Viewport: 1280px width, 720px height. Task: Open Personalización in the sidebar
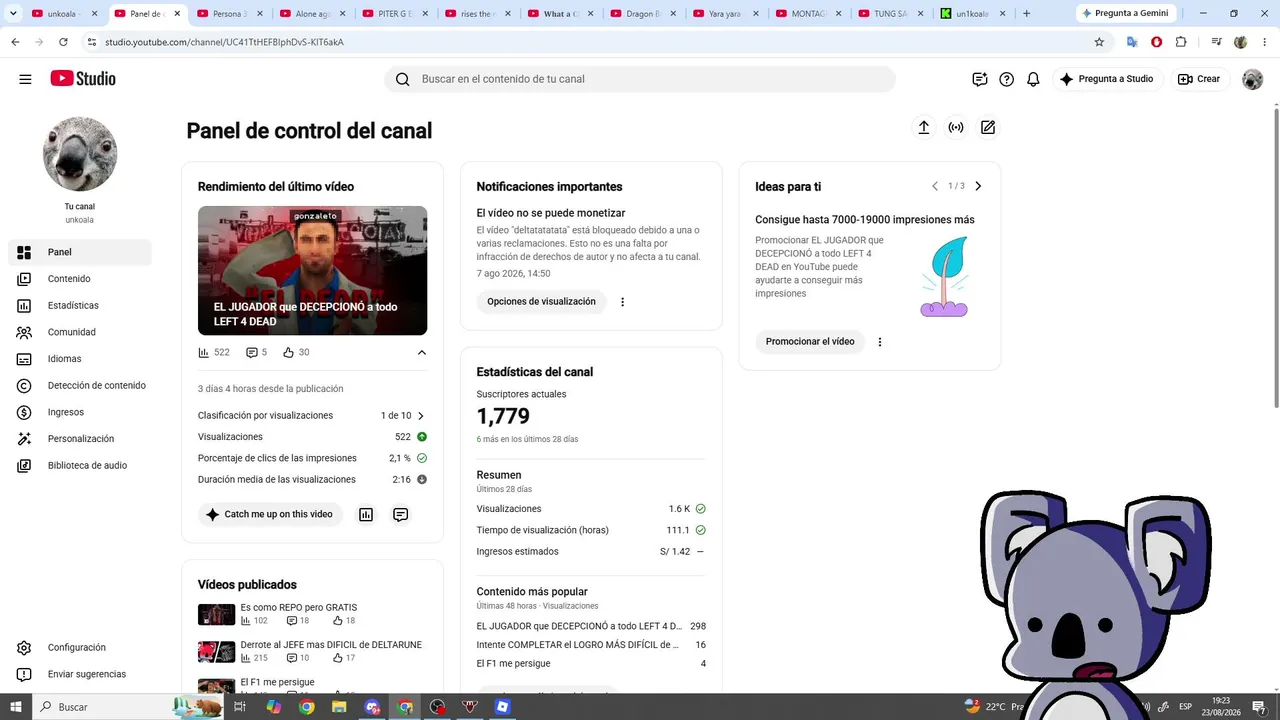(x=80, y=439)
